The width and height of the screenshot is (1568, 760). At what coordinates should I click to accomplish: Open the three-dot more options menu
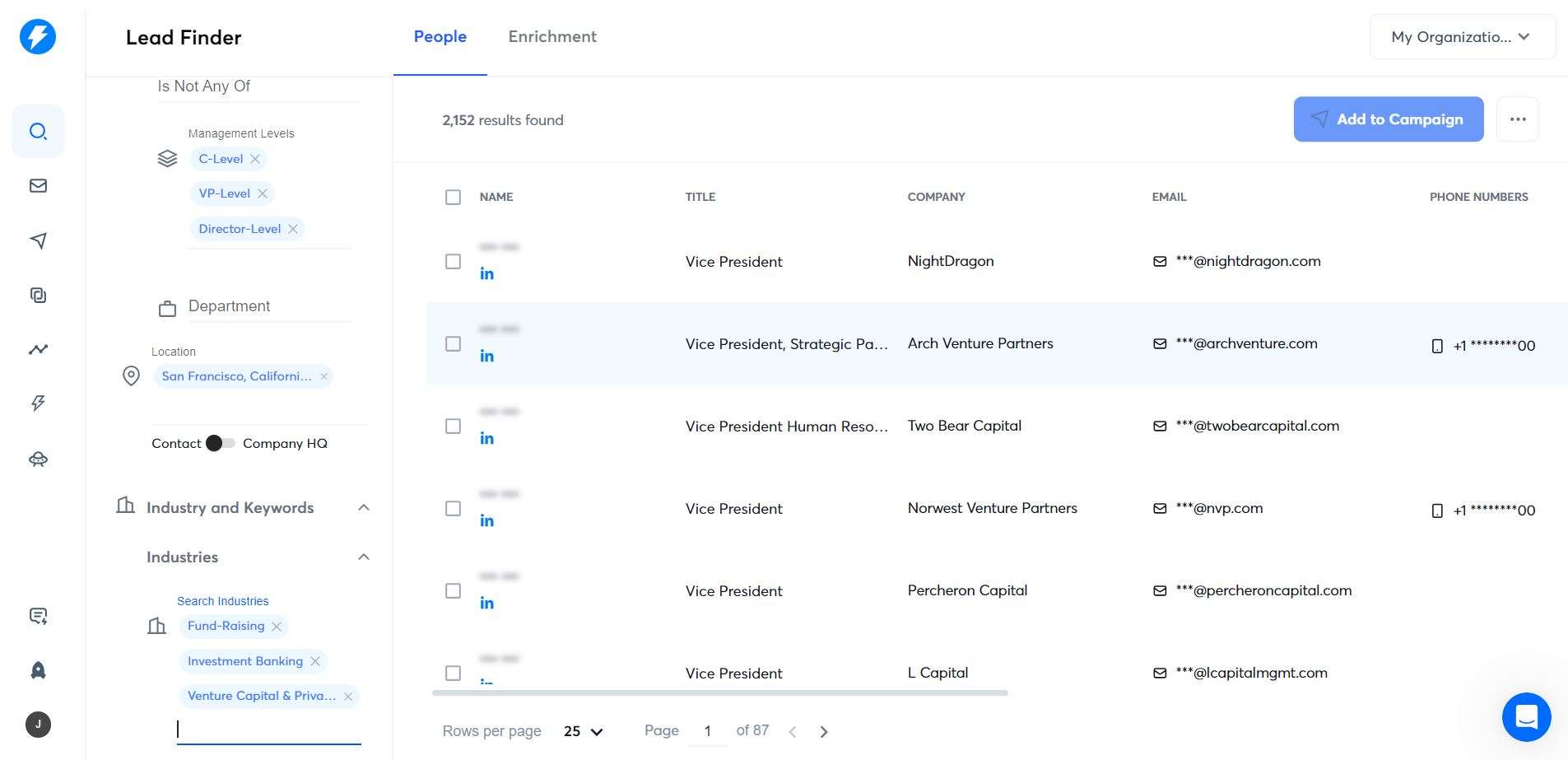click(1518, 119)
